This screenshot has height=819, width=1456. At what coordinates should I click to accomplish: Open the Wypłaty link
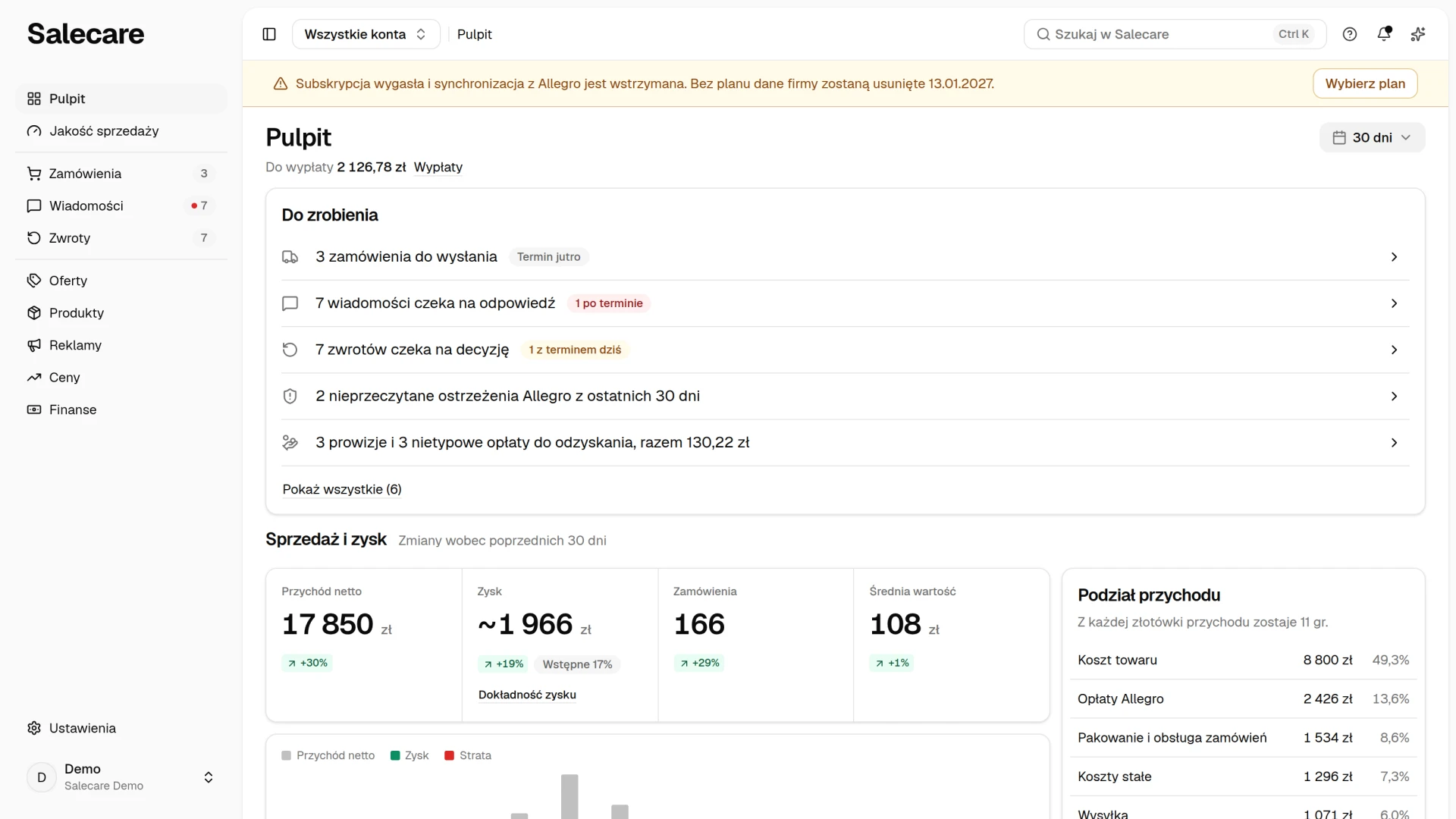click(x=438, y=167)
